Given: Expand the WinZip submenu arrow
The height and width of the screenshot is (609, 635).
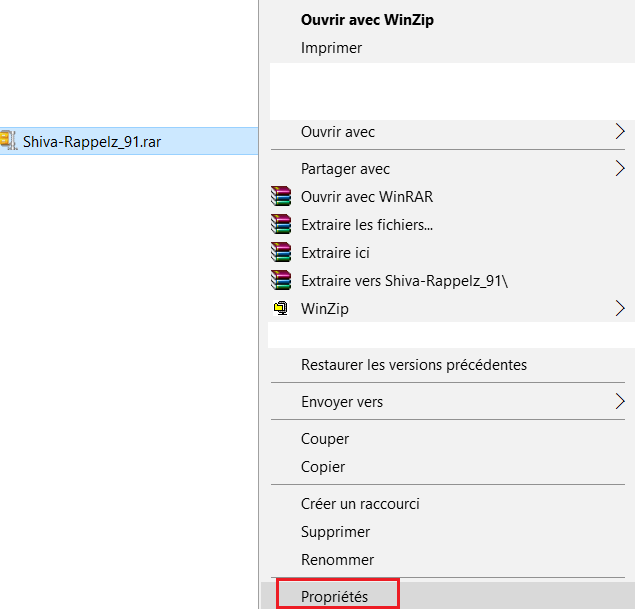Looking at the screenshot, I should click(x=620, y=309).
